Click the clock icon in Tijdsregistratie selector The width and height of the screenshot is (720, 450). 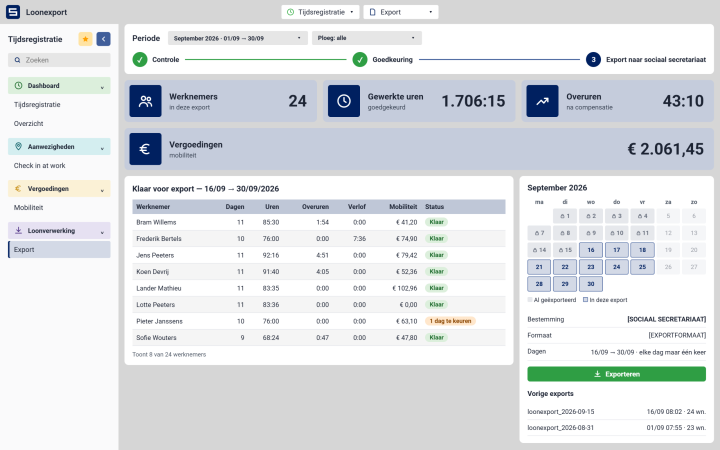click(290, 12)
